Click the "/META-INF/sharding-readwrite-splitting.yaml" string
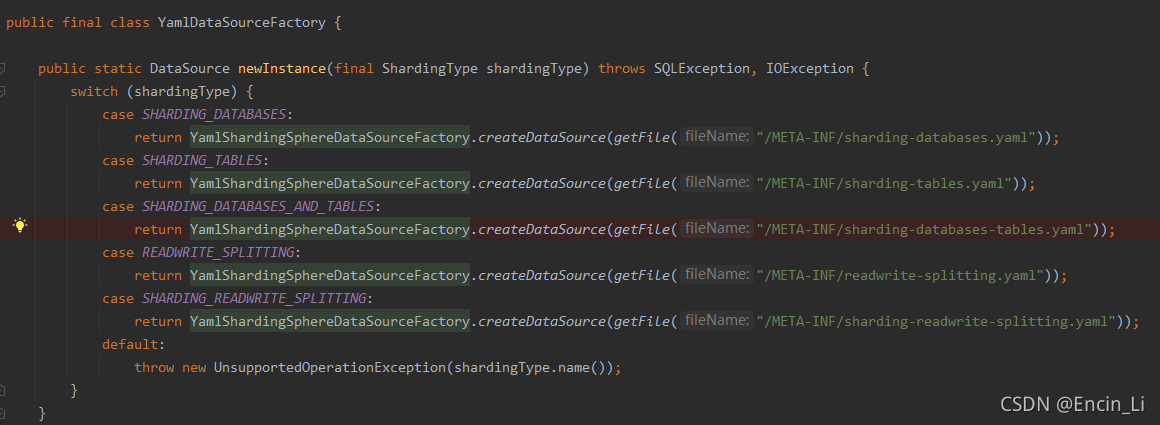1160x425 pixels. click(936, 321)
